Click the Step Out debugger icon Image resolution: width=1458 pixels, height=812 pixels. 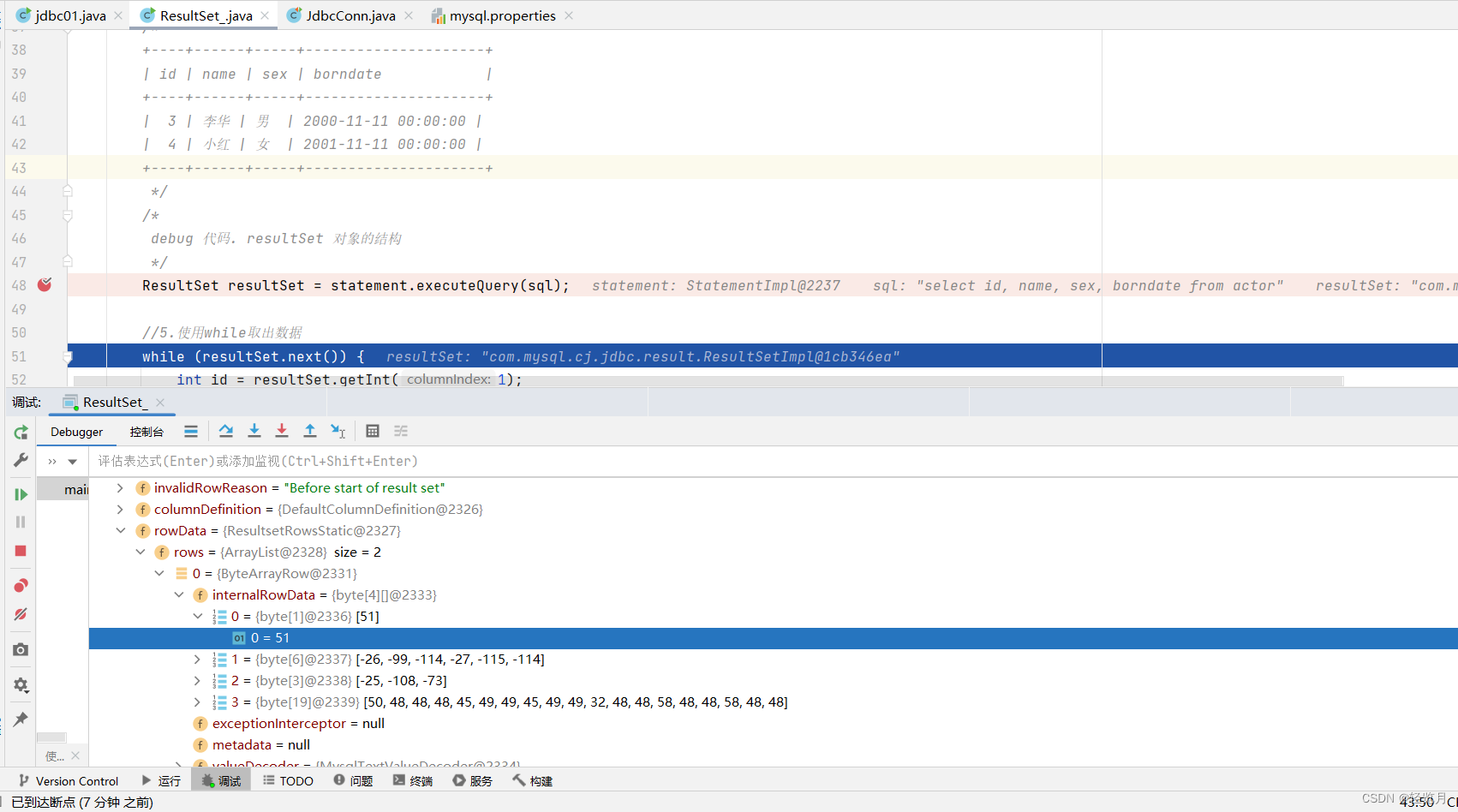click(310, 431)
